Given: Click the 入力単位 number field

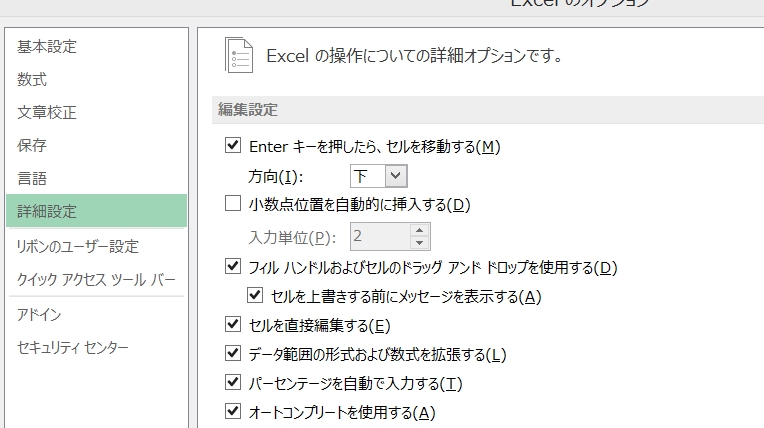Looking at the screenshot, I should point(380,236).
